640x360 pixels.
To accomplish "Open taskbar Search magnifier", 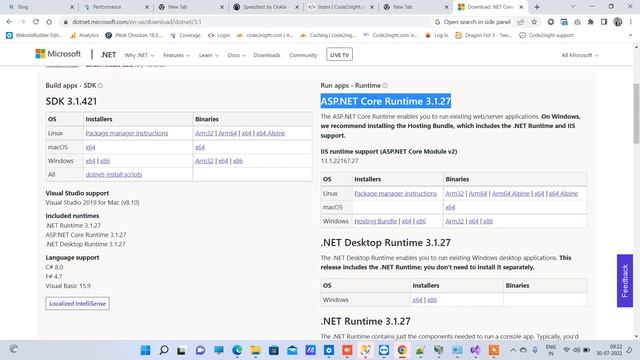I will tap(164, 350).
